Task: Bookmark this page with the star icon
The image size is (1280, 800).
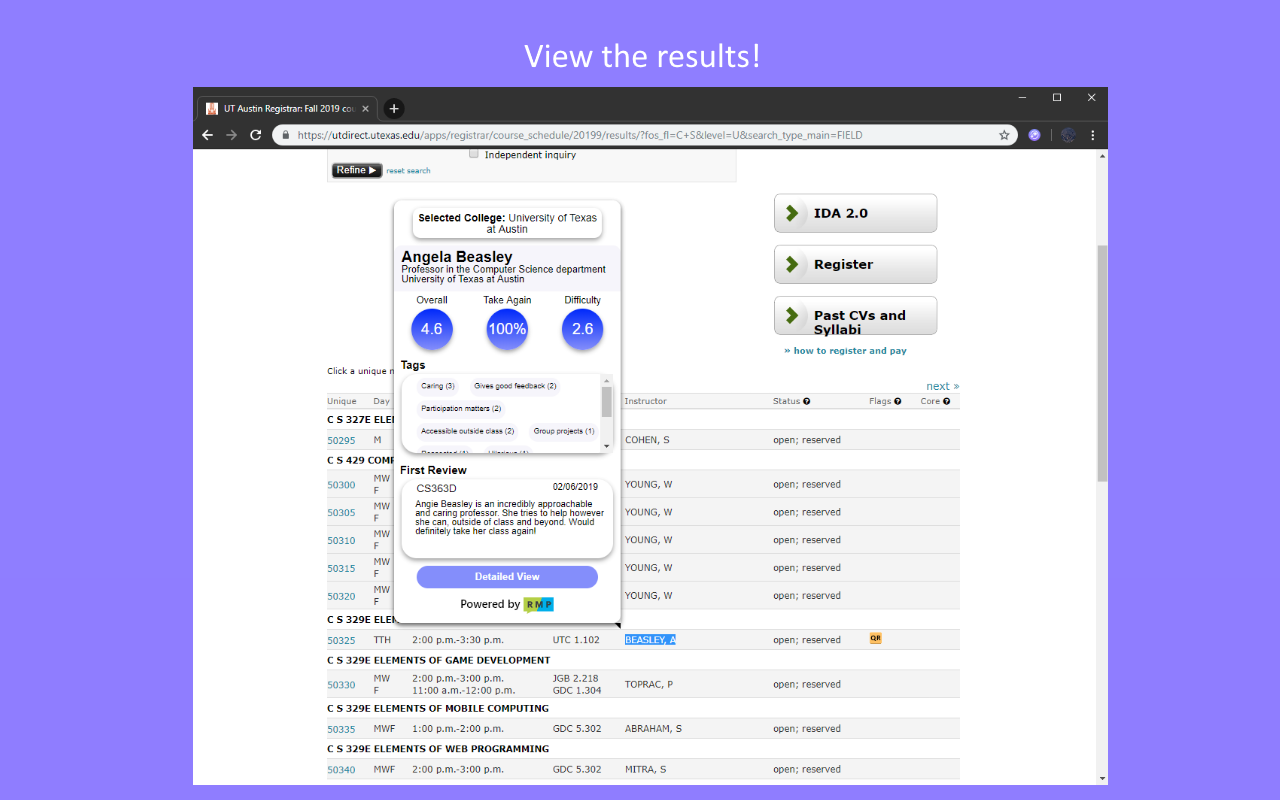Action: click(x=1004, y=135)
